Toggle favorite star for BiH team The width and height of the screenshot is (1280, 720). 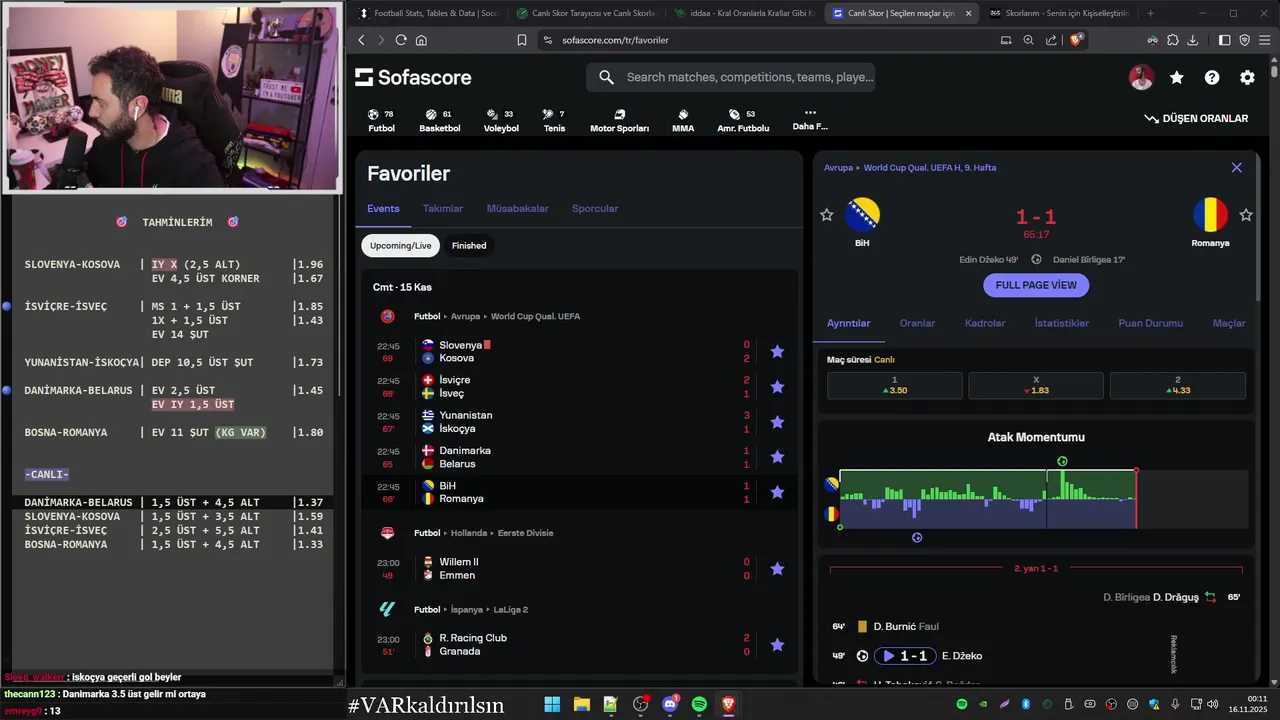pyautogui.click(x=827, y=215)
